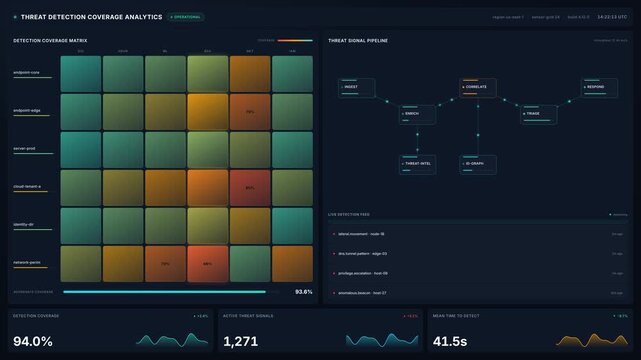The image size is (641, 360).
Task: Click the 68% cell in network-perim row
Action: pos(208,264)
